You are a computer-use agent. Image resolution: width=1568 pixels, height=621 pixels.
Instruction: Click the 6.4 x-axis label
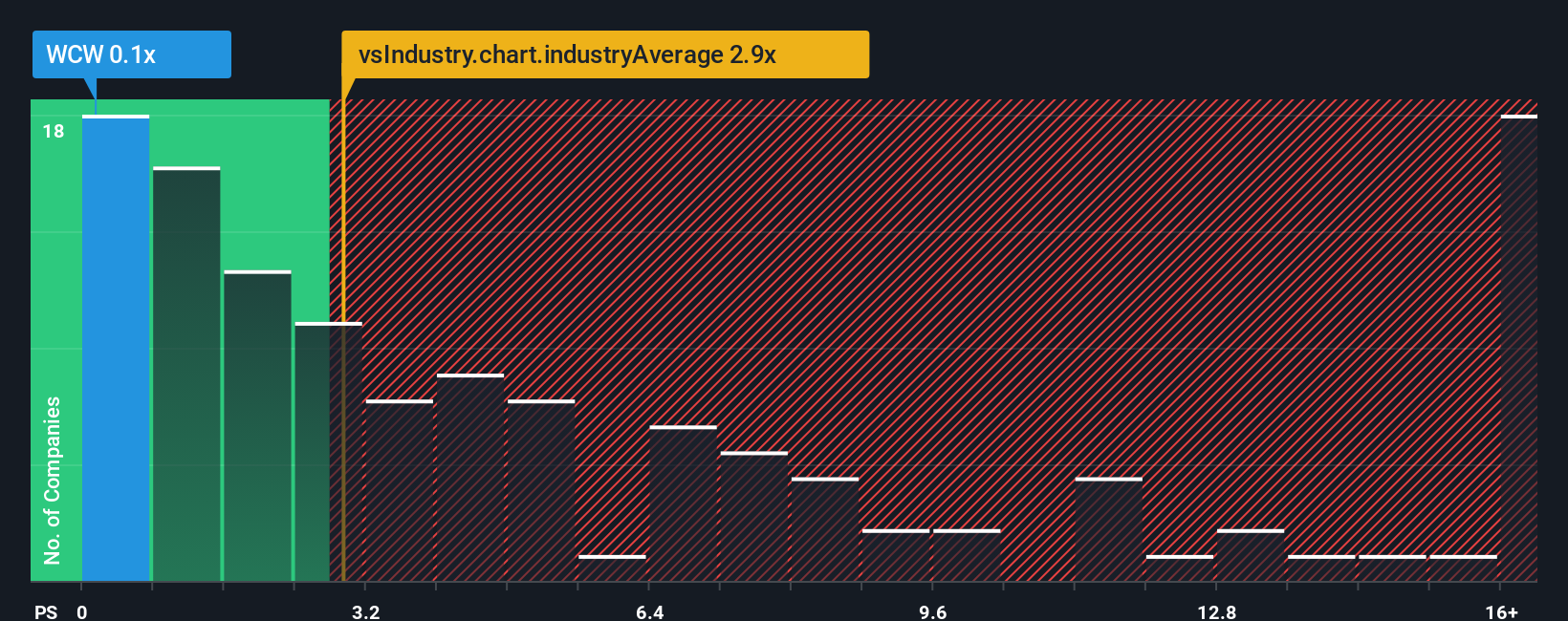click(649, 611)
